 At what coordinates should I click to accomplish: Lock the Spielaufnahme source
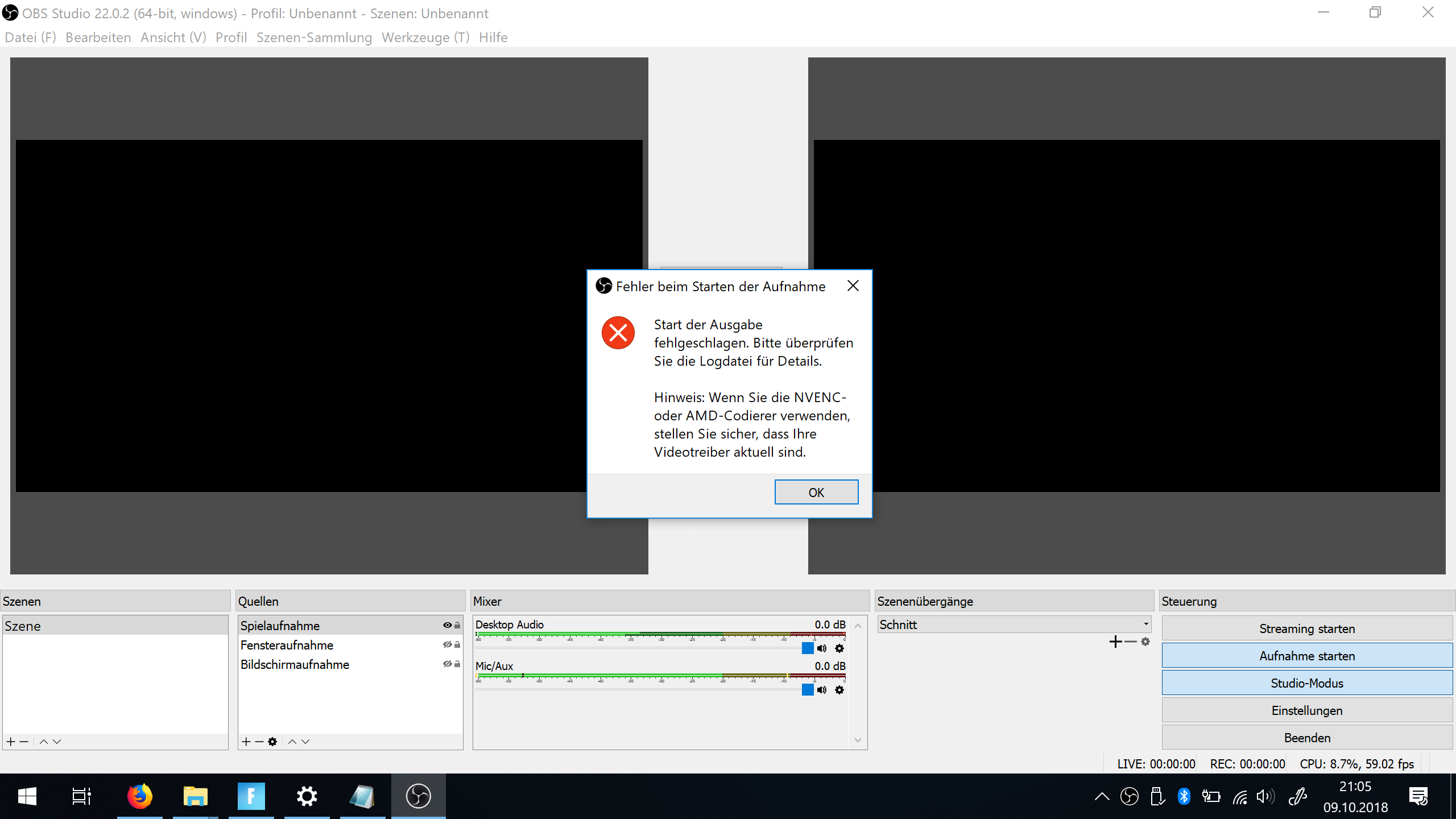457,625
